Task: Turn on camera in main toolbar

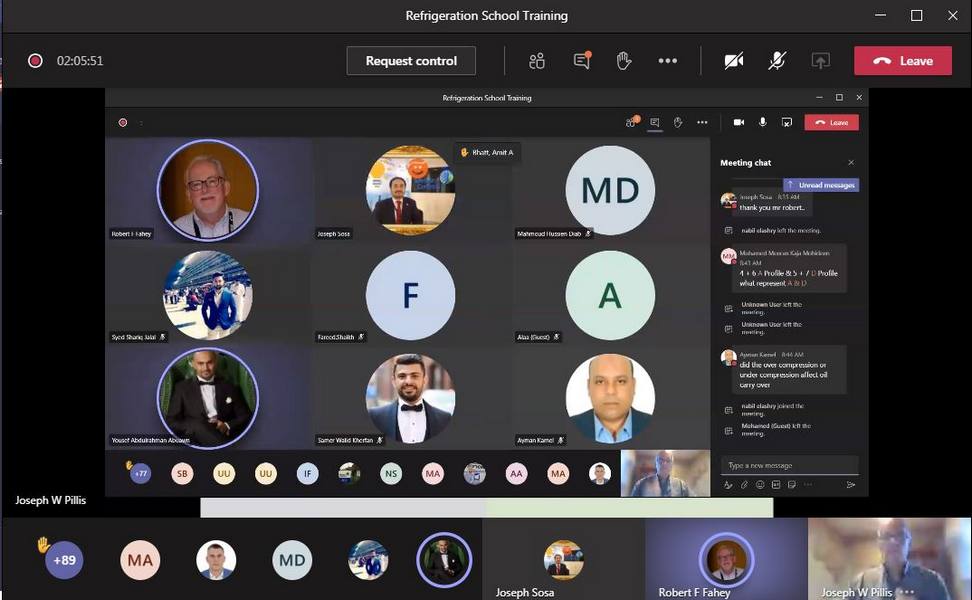Action: click(734, 61)
